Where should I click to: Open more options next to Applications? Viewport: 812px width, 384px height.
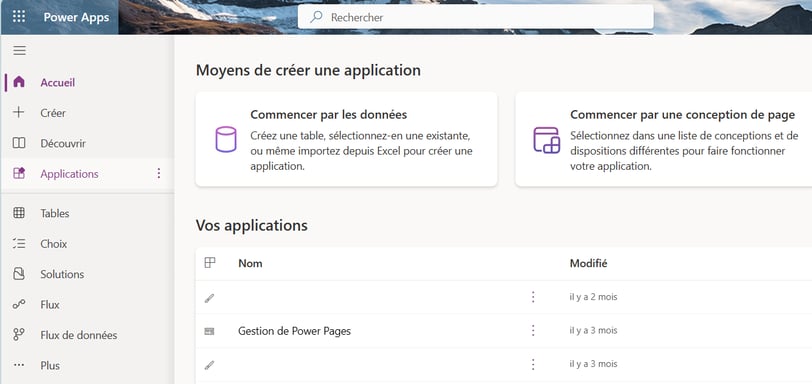tap(159, 173)
